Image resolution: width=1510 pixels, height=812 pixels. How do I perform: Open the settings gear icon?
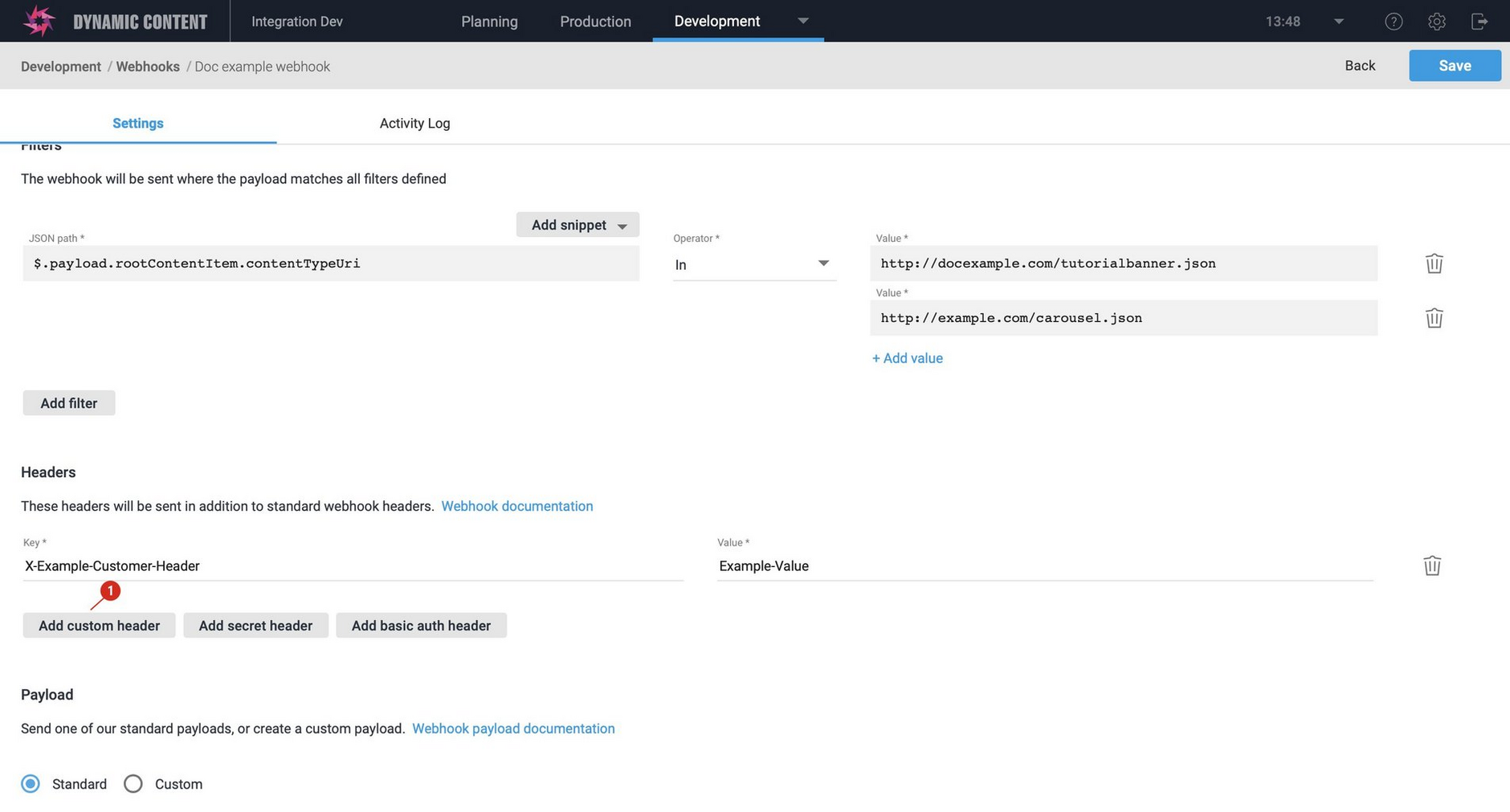coord(1437,22)
